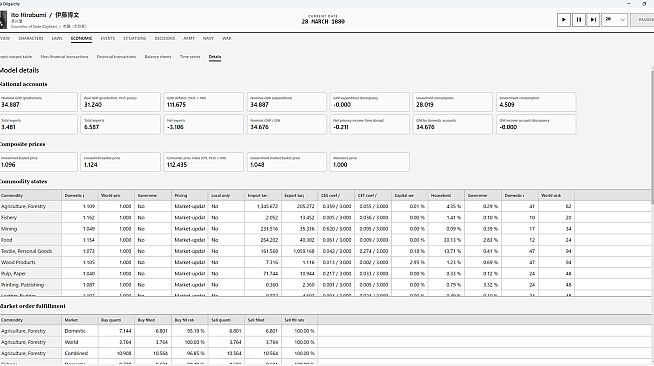Click the Play simulation button

click(563, 20)
